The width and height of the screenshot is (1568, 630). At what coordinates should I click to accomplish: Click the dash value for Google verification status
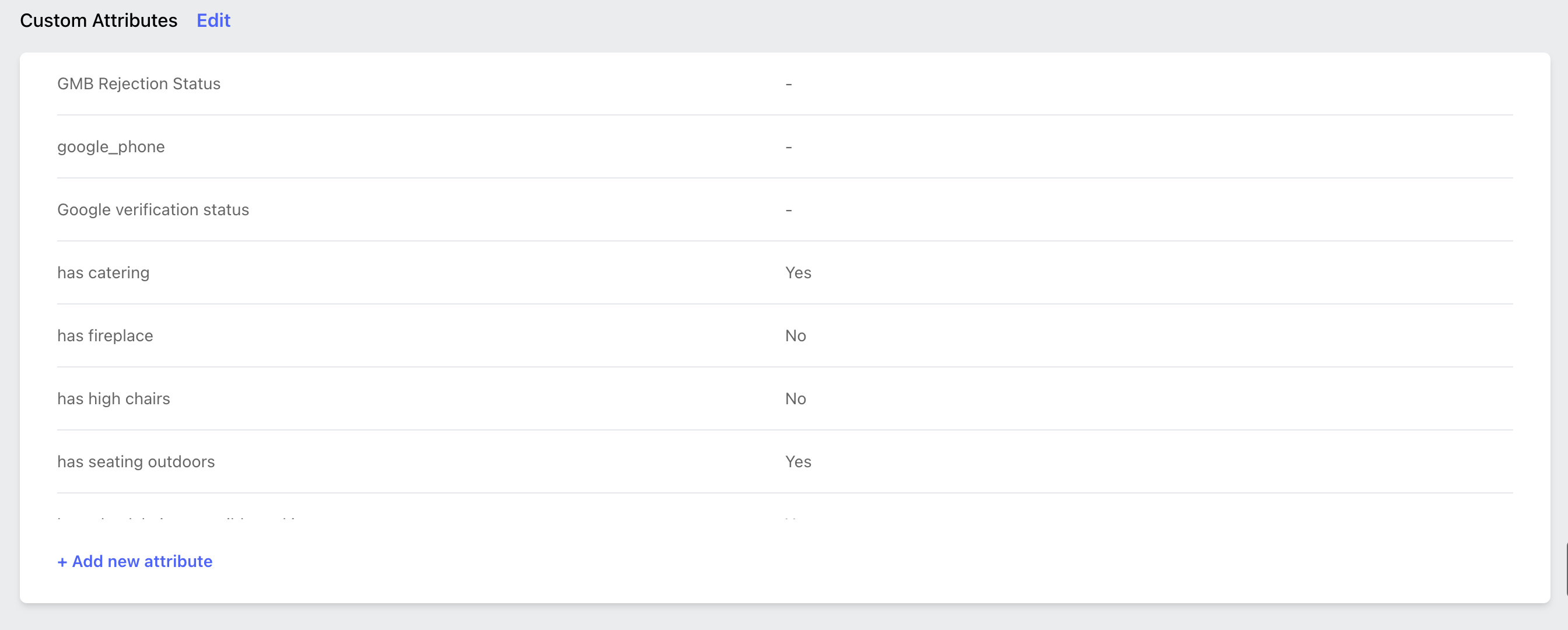(x=789, y=210)
